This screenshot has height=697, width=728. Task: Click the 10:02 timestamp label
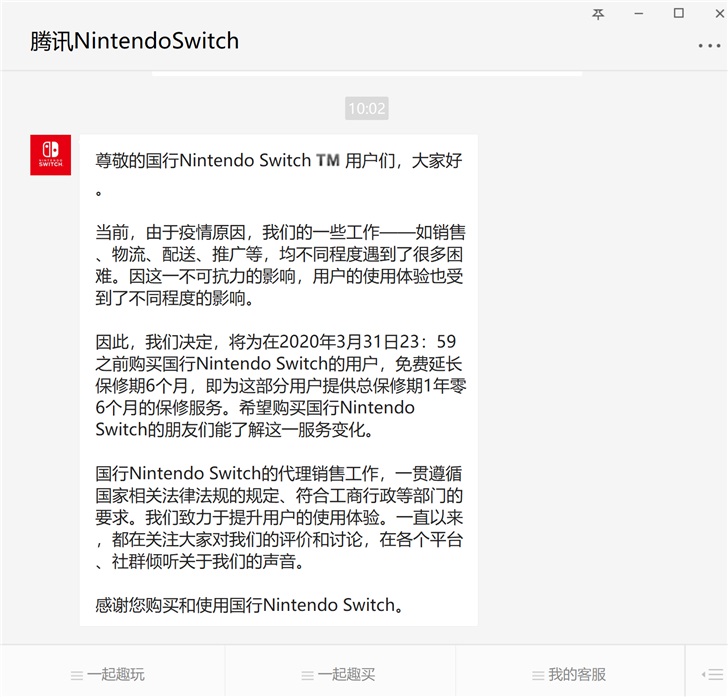(x=367, y=108)
